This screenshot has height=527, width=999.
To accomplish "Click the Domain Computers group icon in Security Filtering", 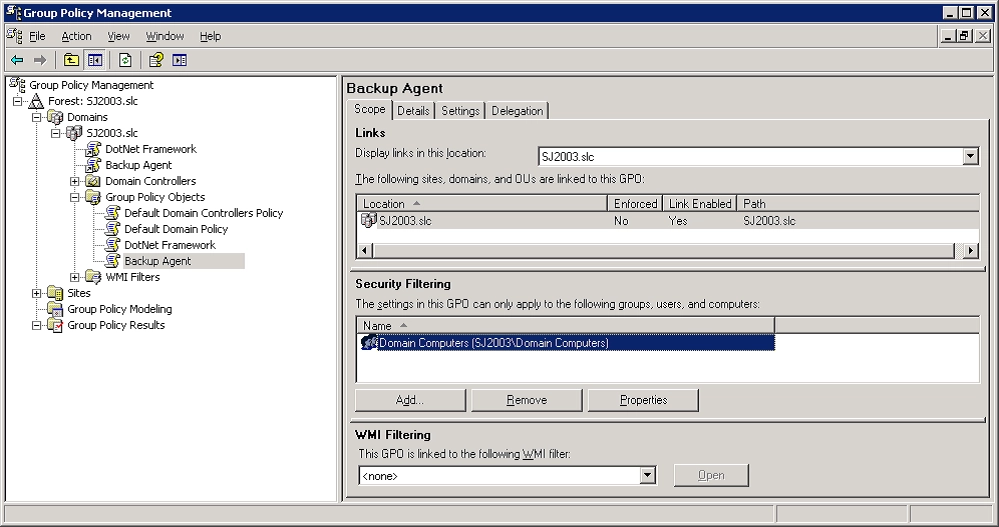I will [x=370, y=342].
